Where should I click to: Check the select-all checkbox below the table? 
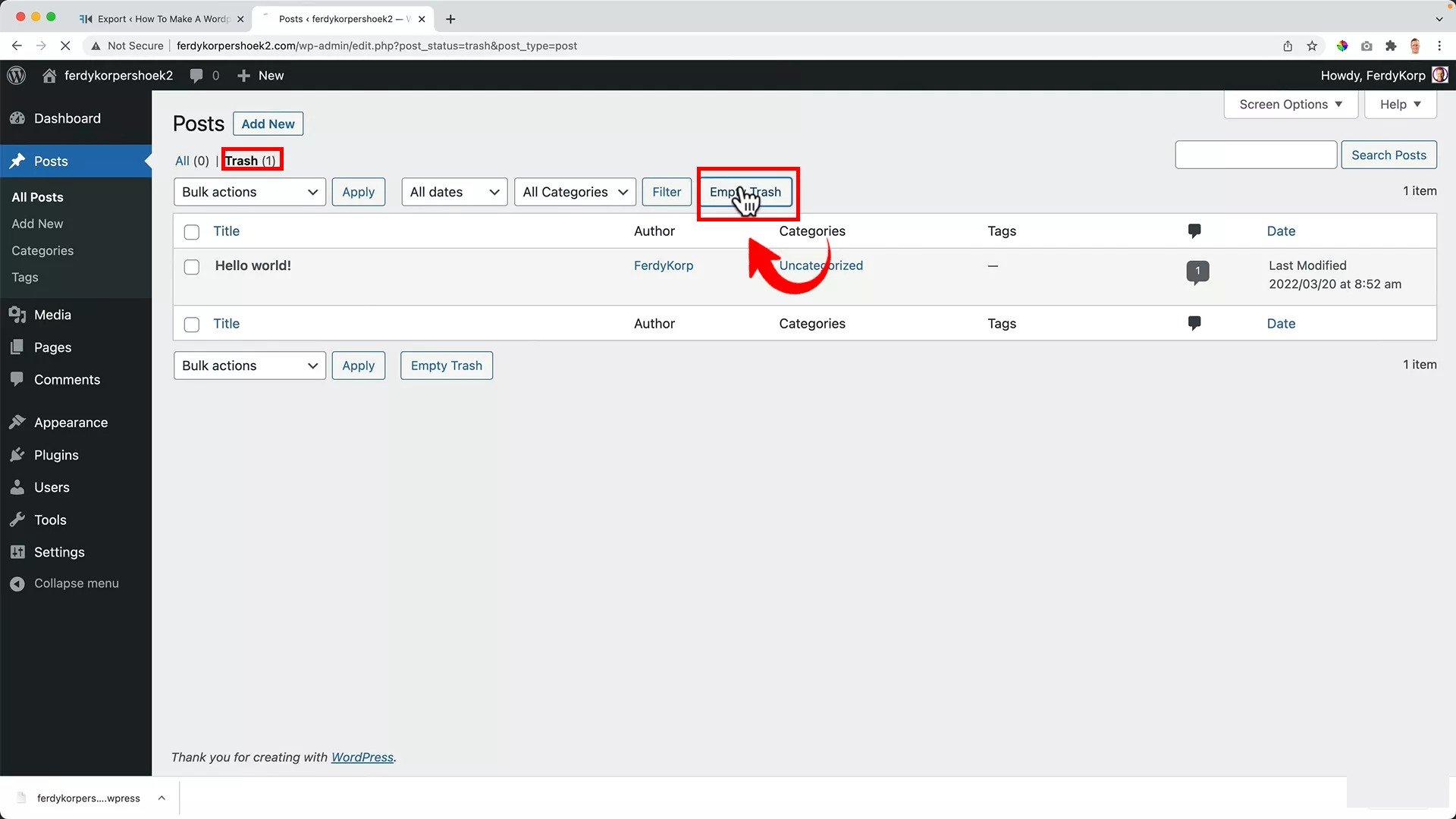pos(191,324)
